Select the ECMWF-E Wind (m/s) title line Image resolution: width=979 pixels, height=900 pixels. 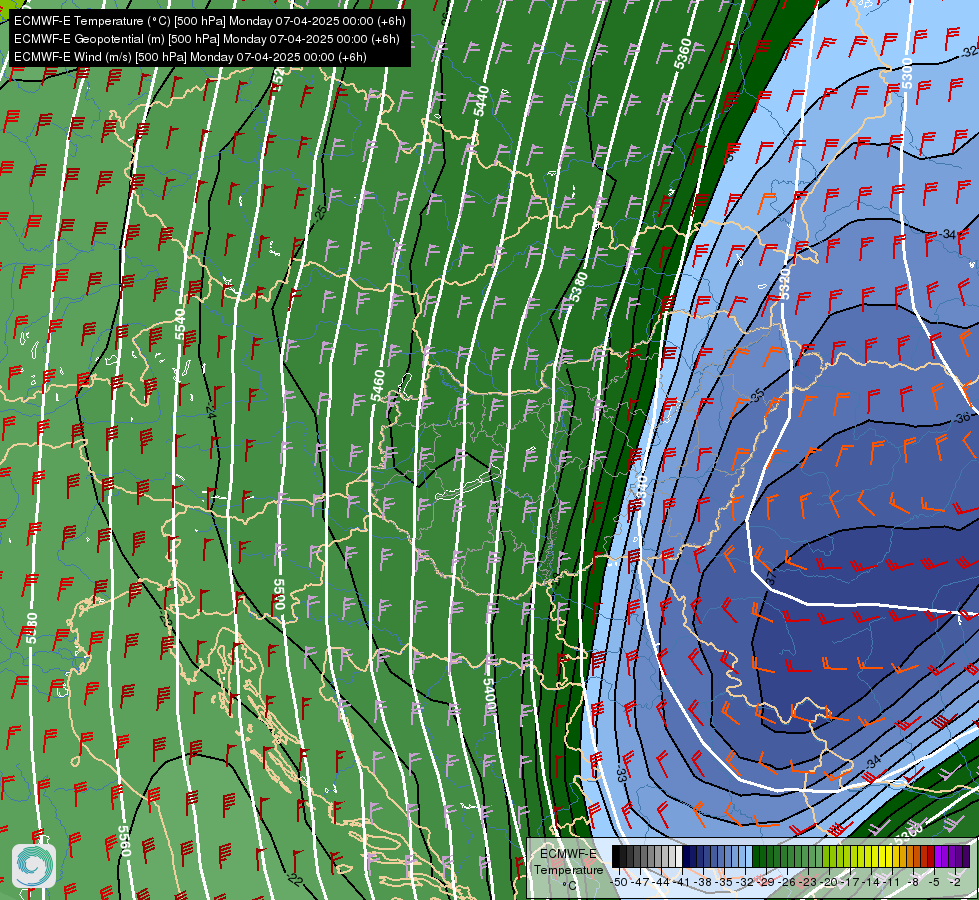pyautogui.click(x=190, y=57)
